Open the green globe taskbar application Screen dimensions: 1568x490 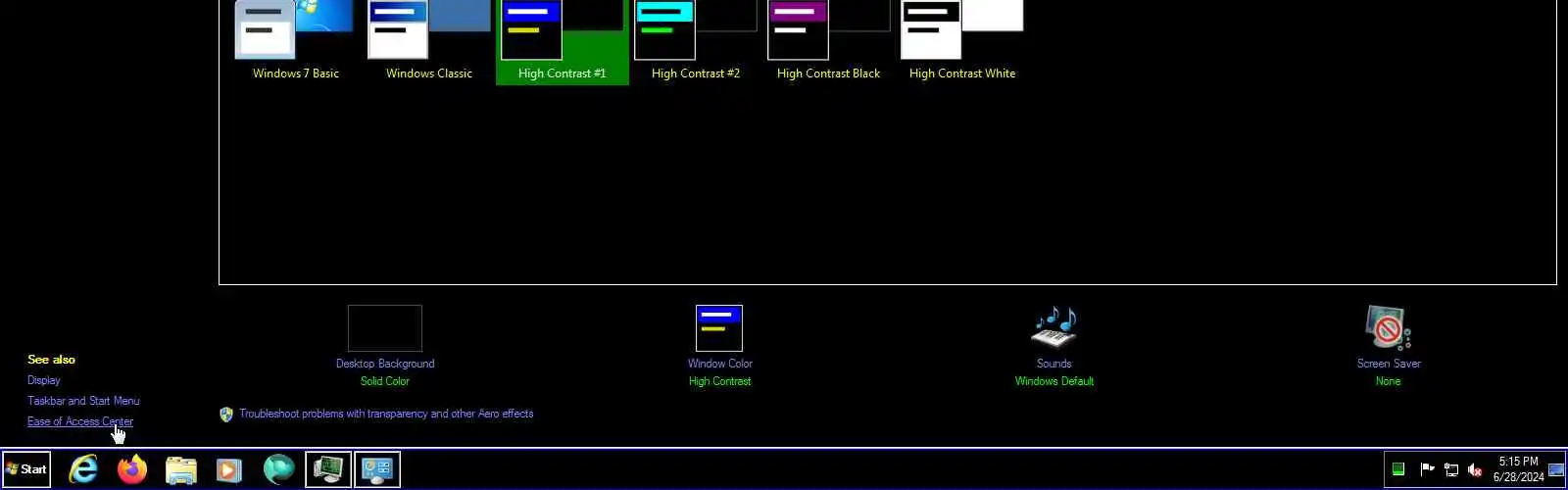[x=278, y=469]
